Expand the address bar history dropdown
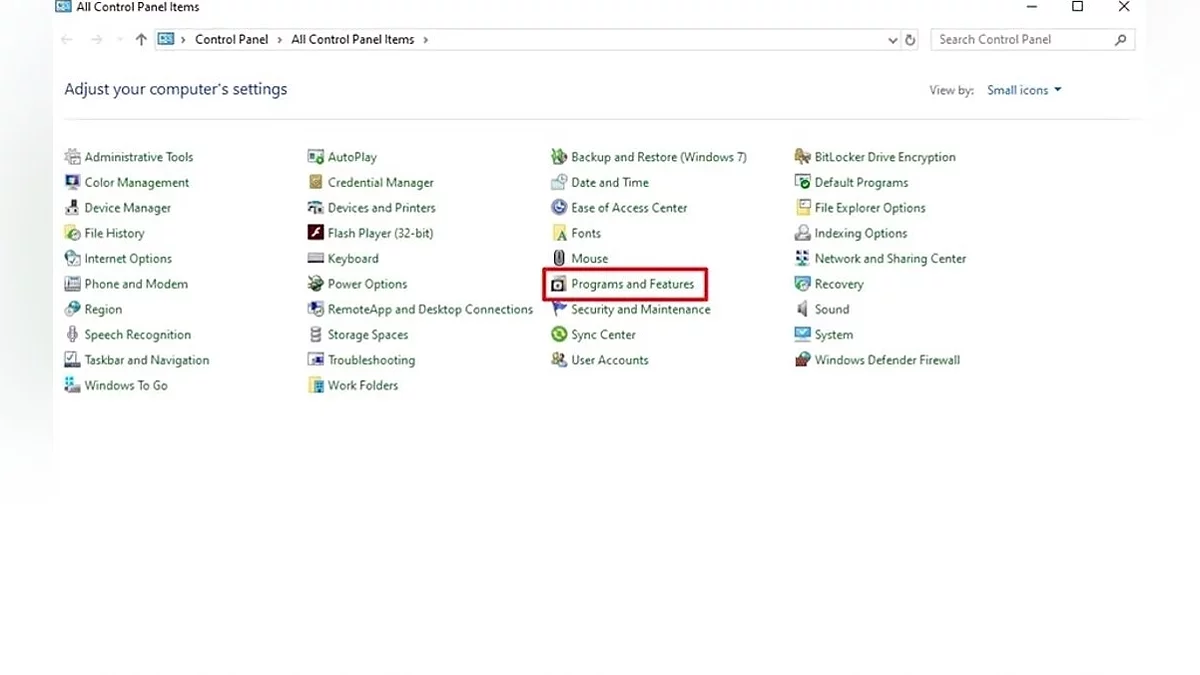Viewport: 1200px width, 675px height. [x=893, y=40]
